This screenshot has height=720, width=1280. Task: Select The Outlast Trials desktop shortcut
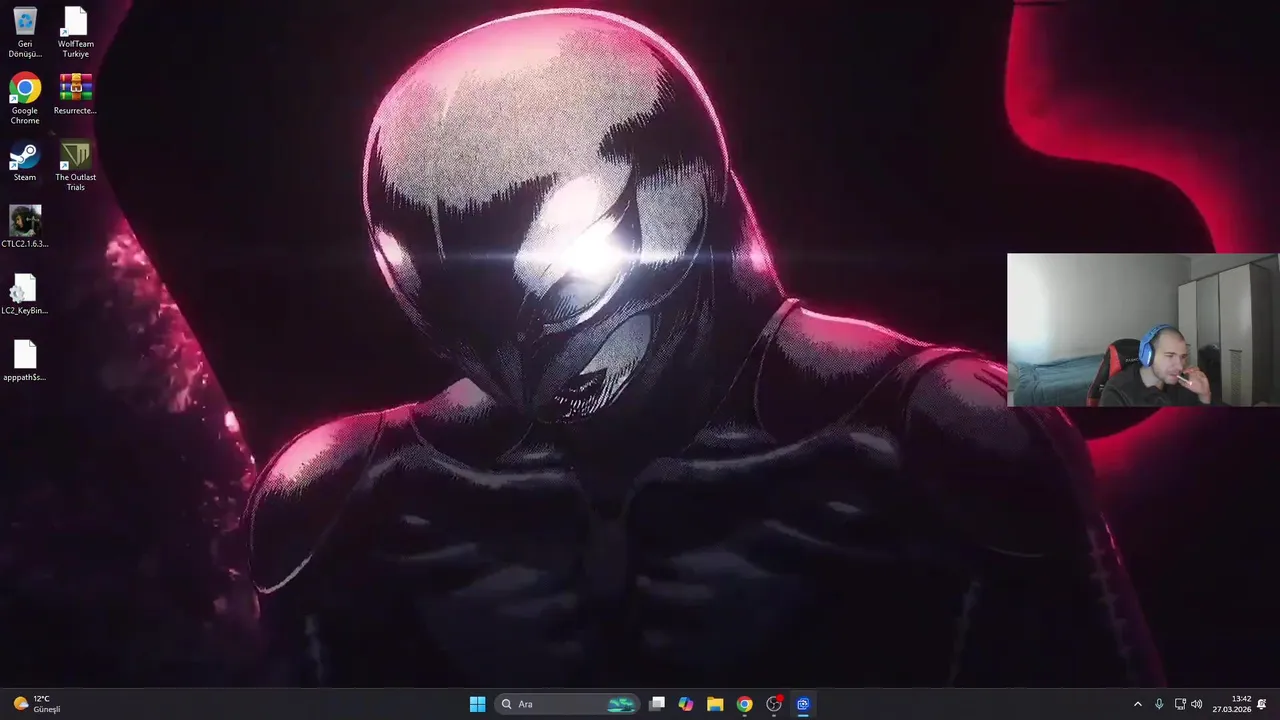[76, 166]
